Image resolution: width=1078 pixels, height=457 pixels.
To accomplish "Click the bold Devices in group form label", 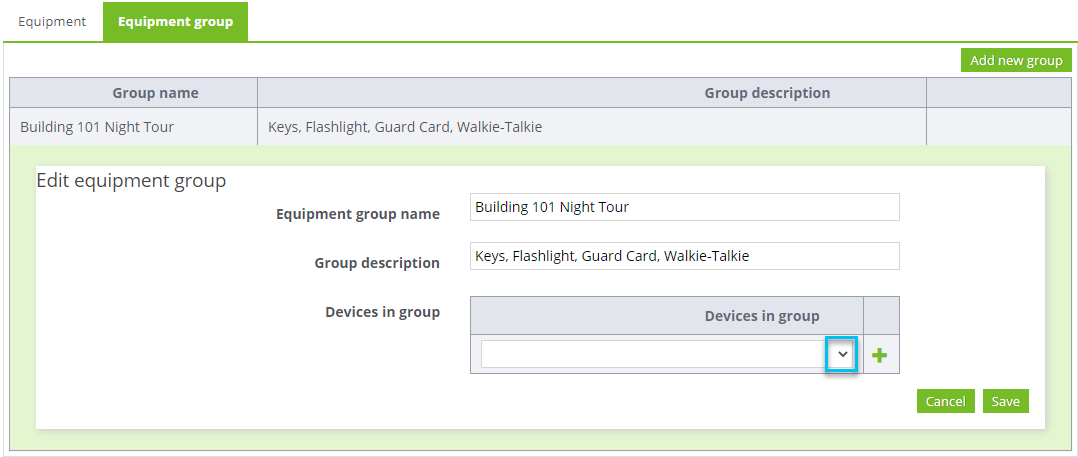I will click(x=382, y=312).
